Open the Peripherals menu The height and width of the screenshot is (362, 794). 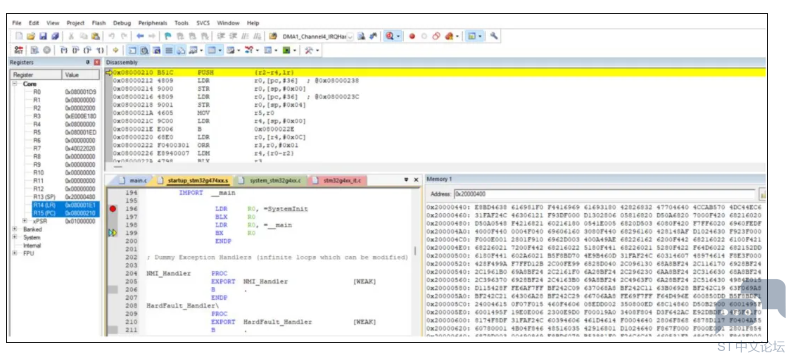[152, 23]
